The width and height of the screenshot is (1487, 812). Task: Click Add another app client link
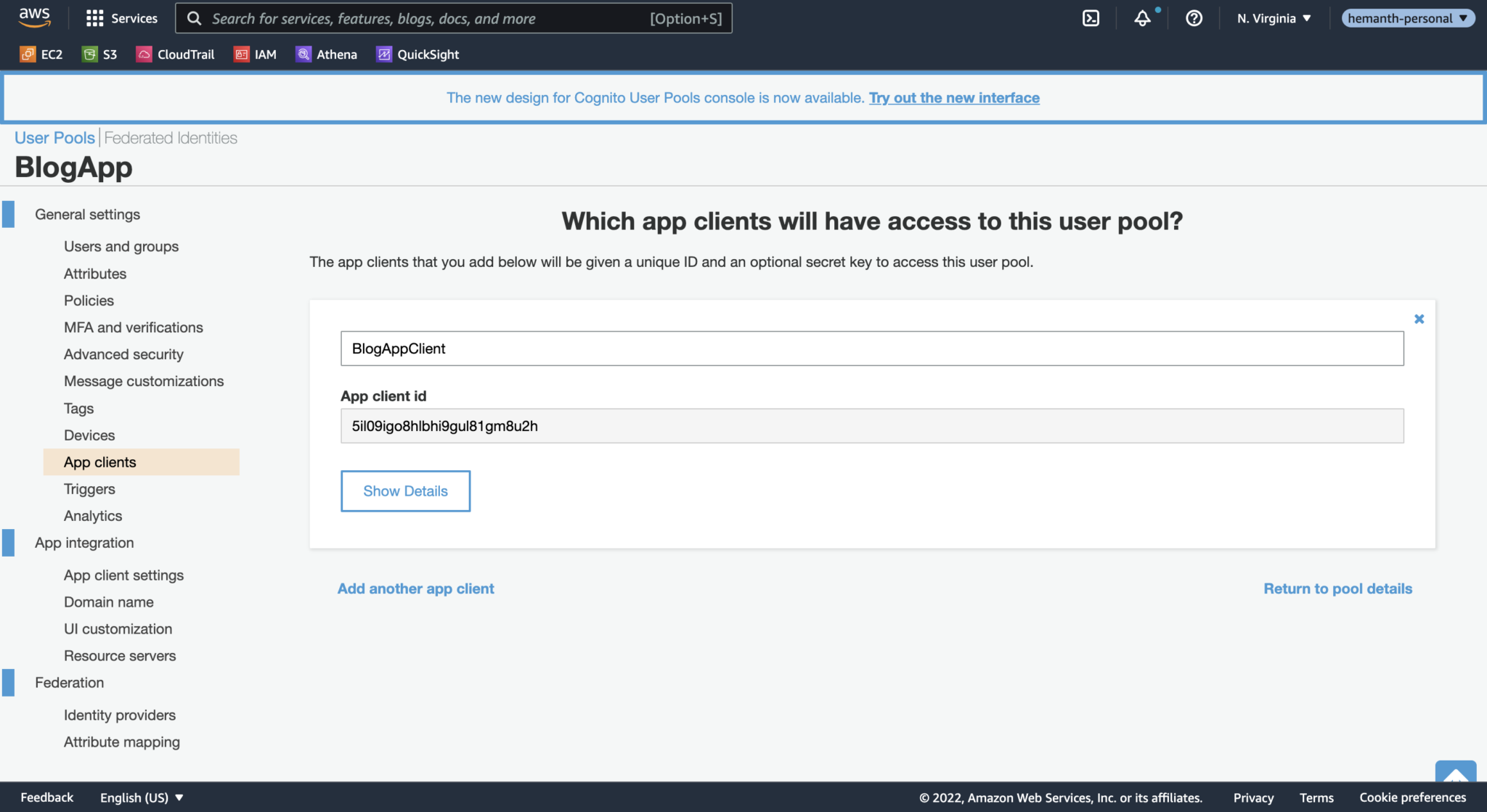pos(415,589)
